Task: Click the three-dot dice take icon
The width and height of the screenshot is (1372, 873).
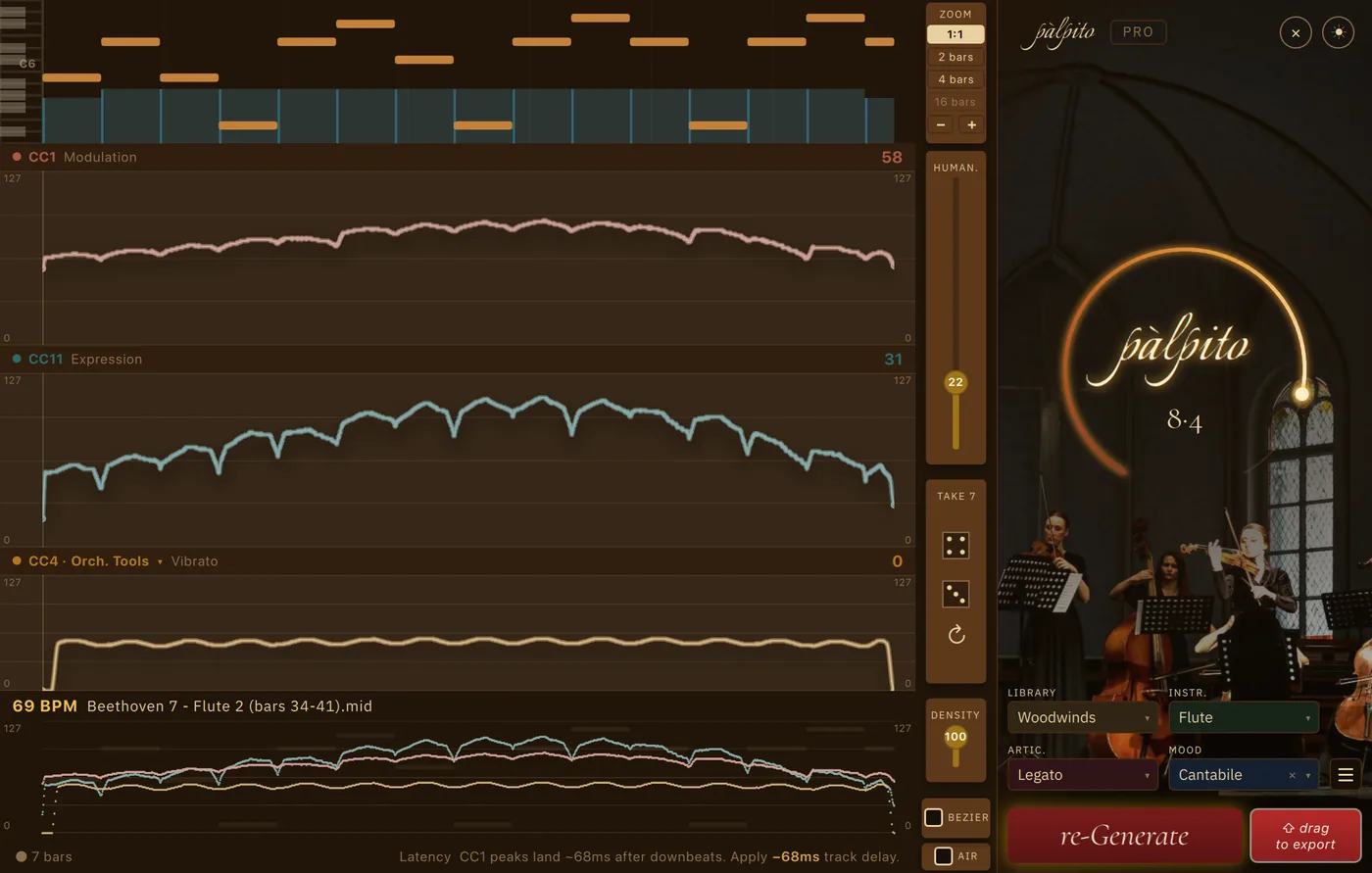Action: point(955,594)
